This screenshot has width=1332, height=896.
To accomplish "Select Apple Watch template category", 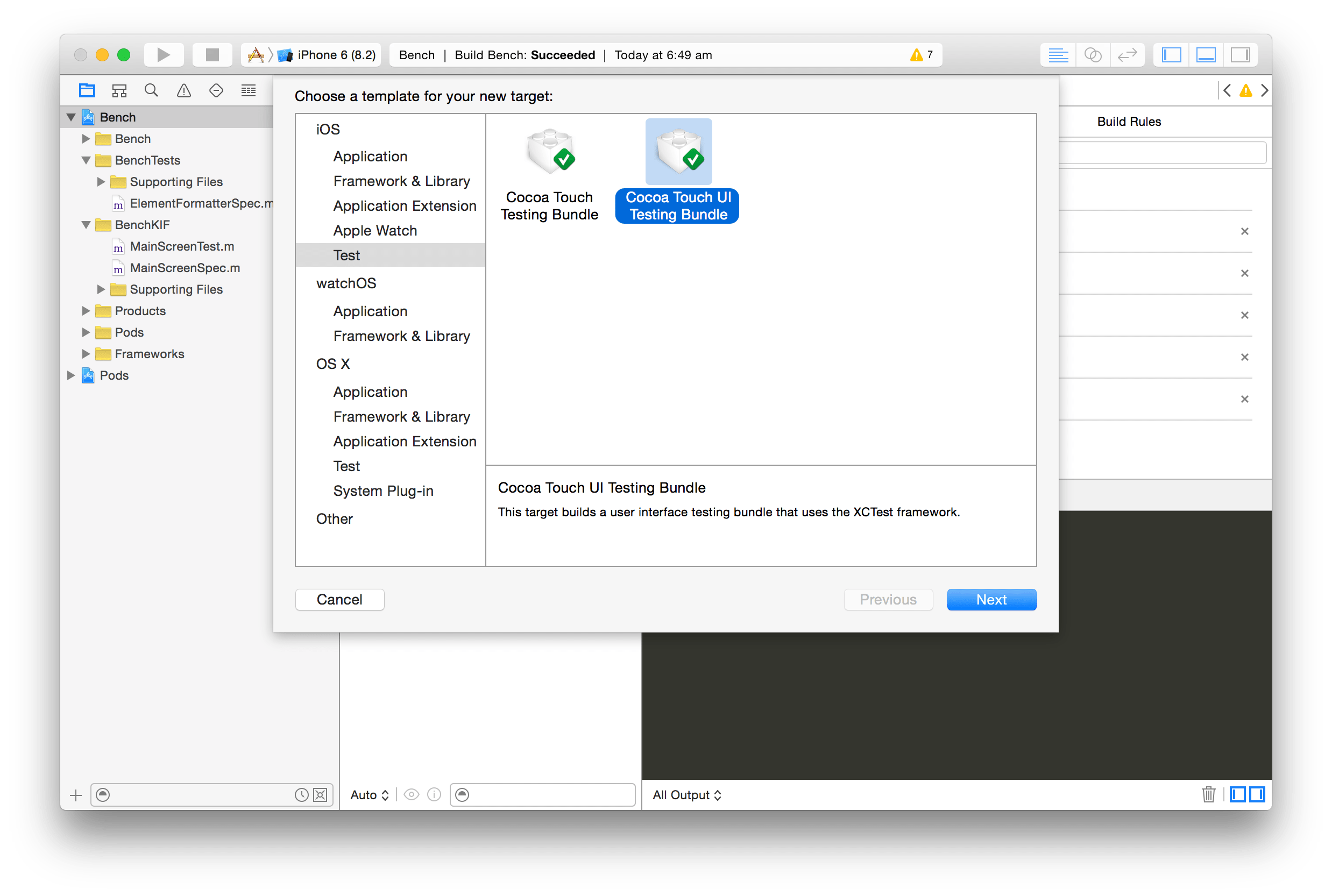I will click(x=375, y=230).
